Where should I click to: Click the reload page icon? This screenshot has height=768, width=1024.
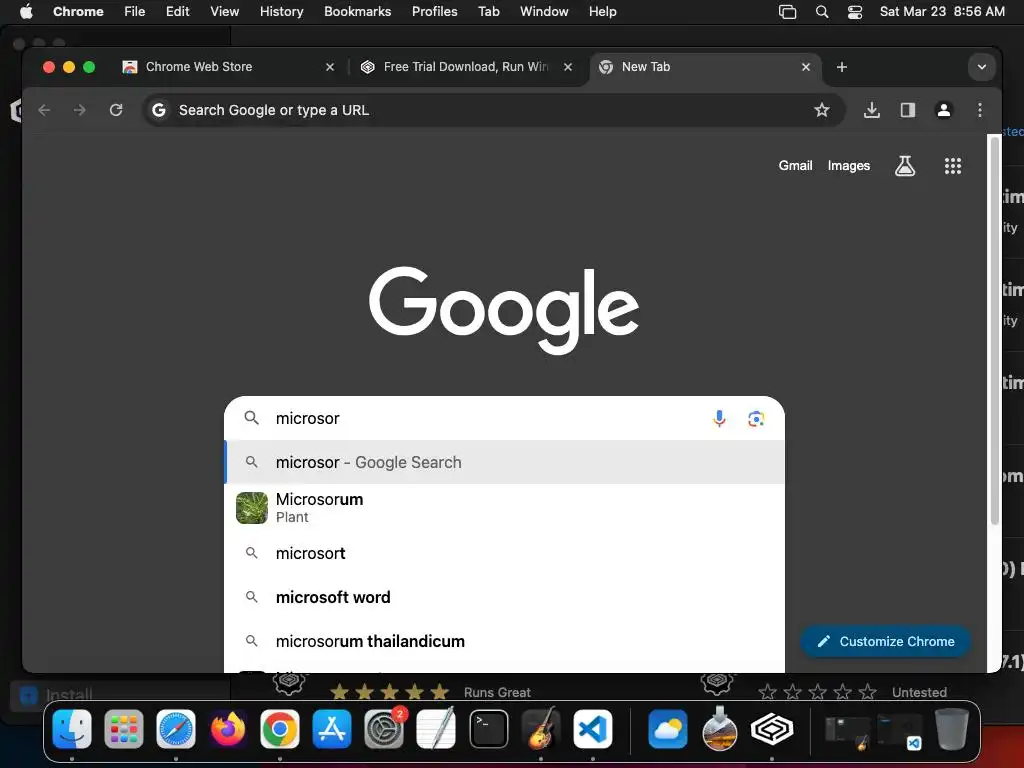pos(116,110)
